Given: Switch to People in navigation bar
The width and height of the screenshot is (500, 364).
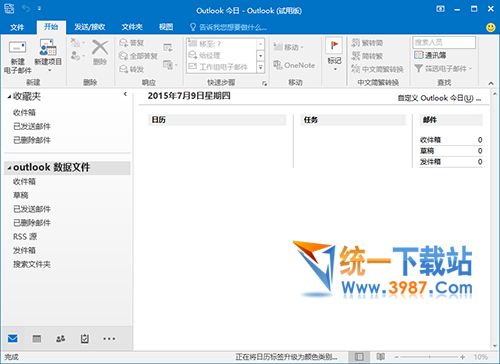Looking at the screenshot, I should pos(60,339).
